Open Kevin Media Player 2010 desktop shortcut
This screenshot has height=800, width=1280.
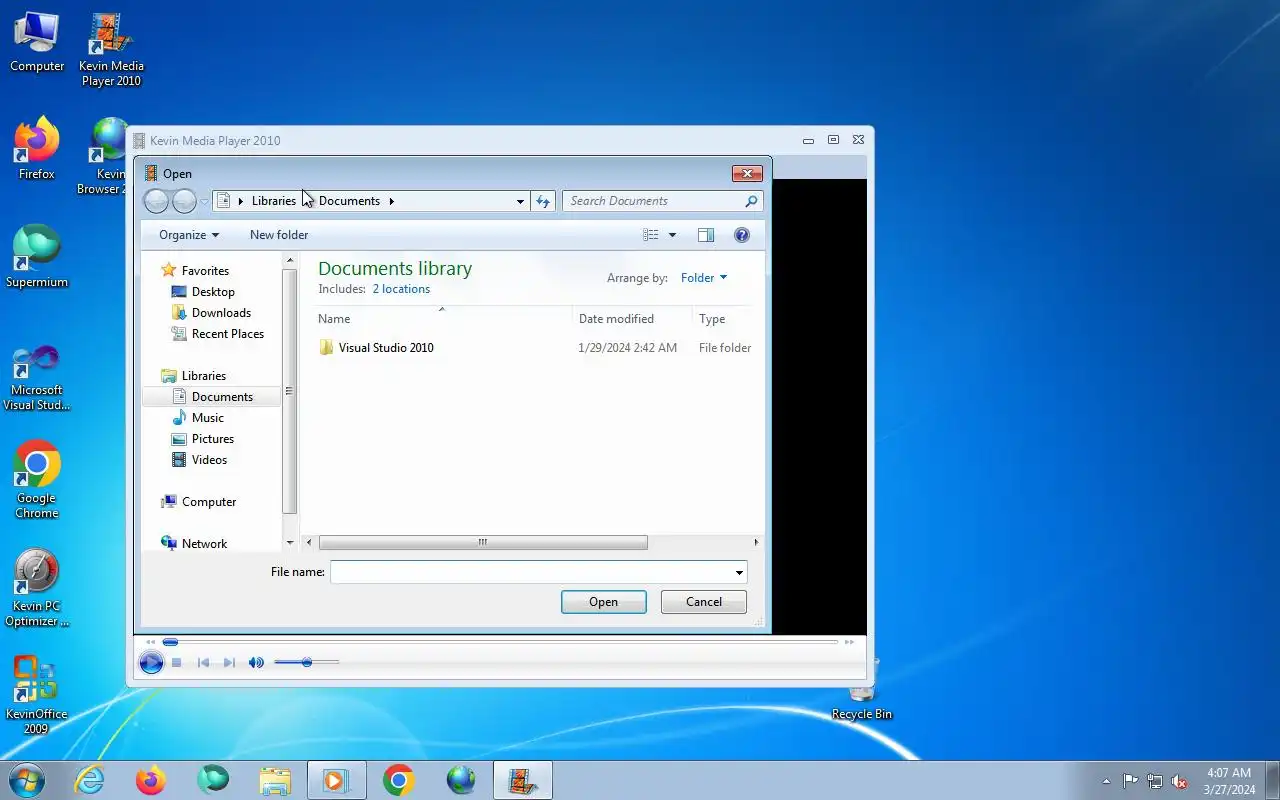pos(111,50)
